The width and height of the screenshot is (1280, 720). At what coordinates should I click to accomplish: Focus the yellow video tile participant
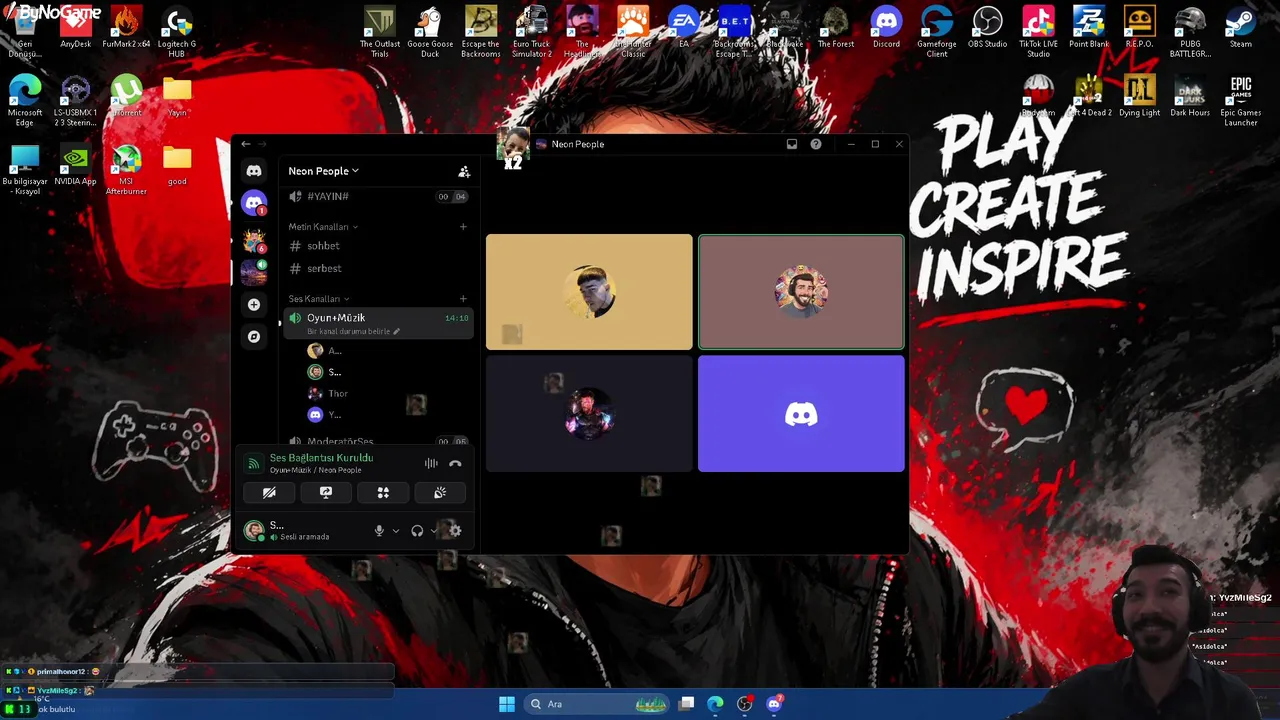click(x=589, y=292)
